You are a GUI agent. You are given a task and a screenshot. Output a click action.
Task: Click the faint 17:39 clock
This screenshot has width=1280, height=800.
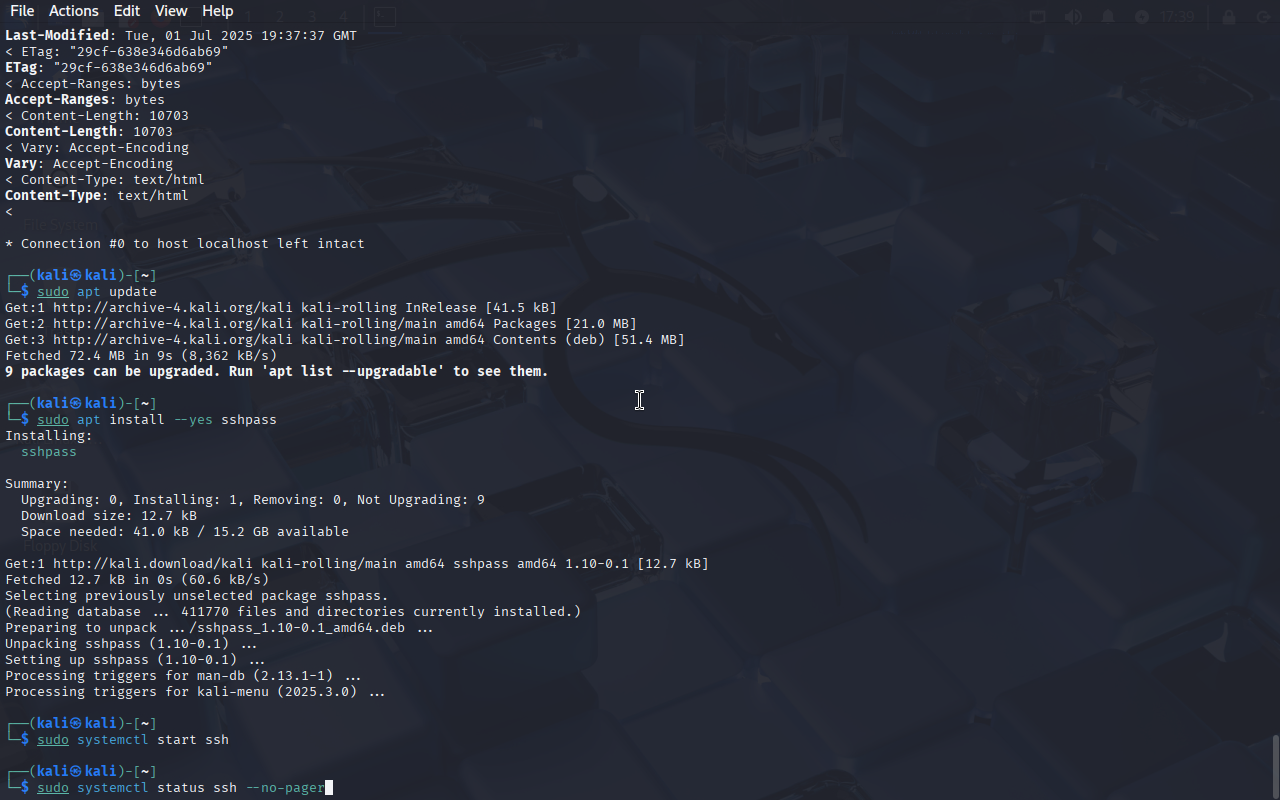[1177, 16]
